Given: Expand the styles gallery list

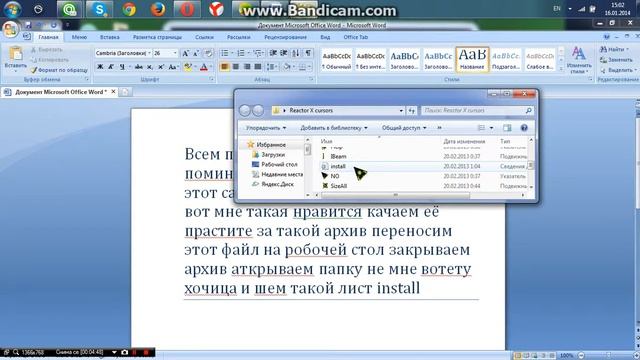Looking at the screenshot, I should [x=561, y=69].
